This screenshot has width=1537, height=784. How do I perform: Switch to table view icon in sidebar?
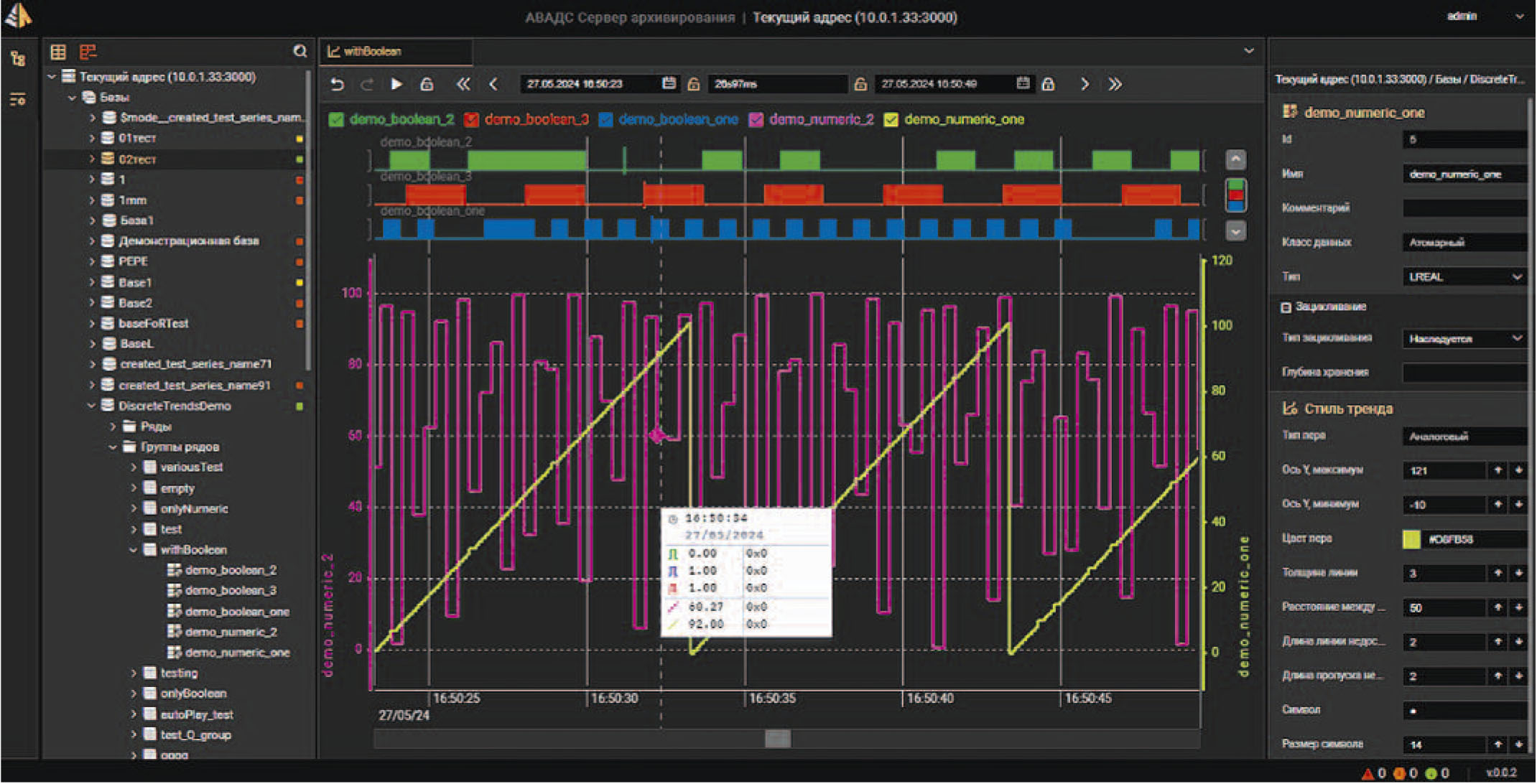tap(58, 52)
